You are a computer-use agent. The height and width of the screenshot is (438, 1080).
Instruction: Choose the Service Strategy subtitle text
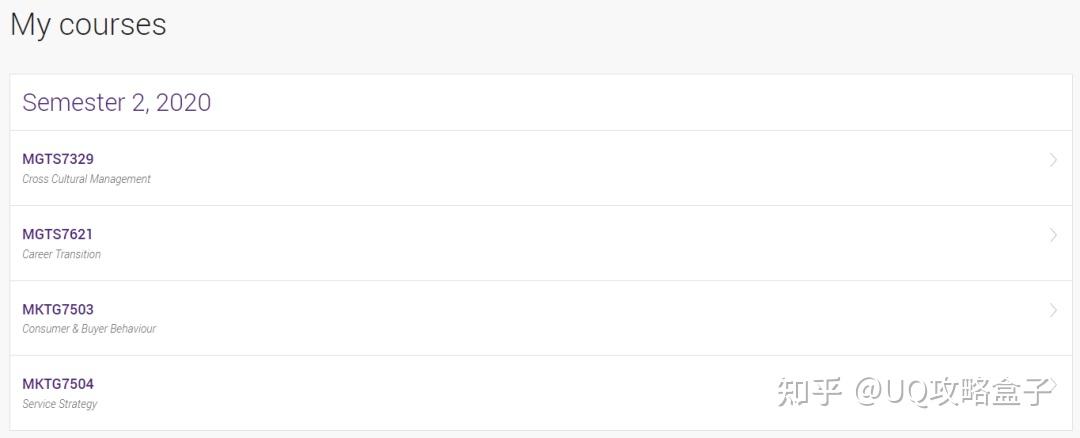tap(60, 404)
